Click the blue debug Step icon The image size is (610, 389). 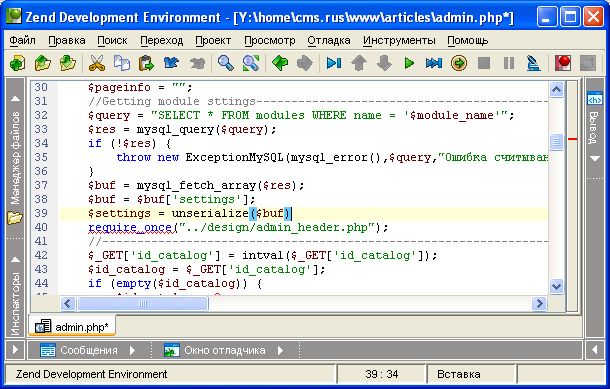(334, 63)
